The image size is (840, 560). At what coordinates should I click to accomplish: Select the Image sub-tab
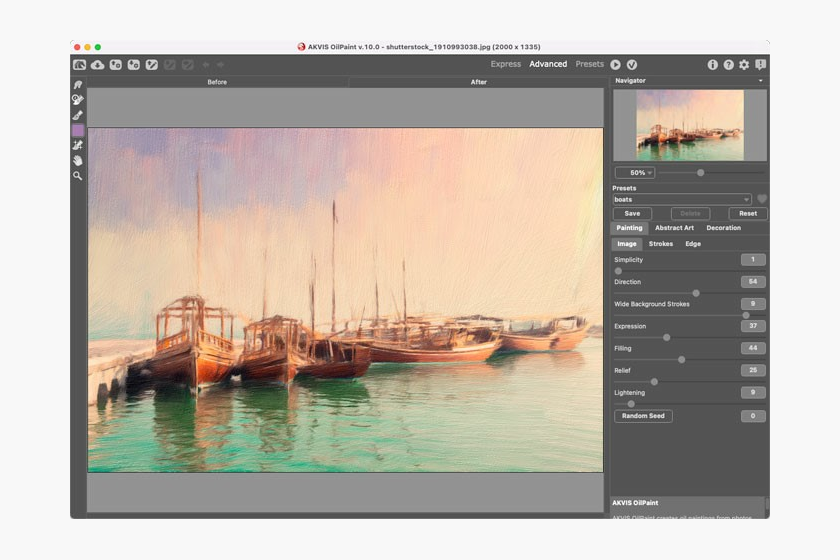627,244
